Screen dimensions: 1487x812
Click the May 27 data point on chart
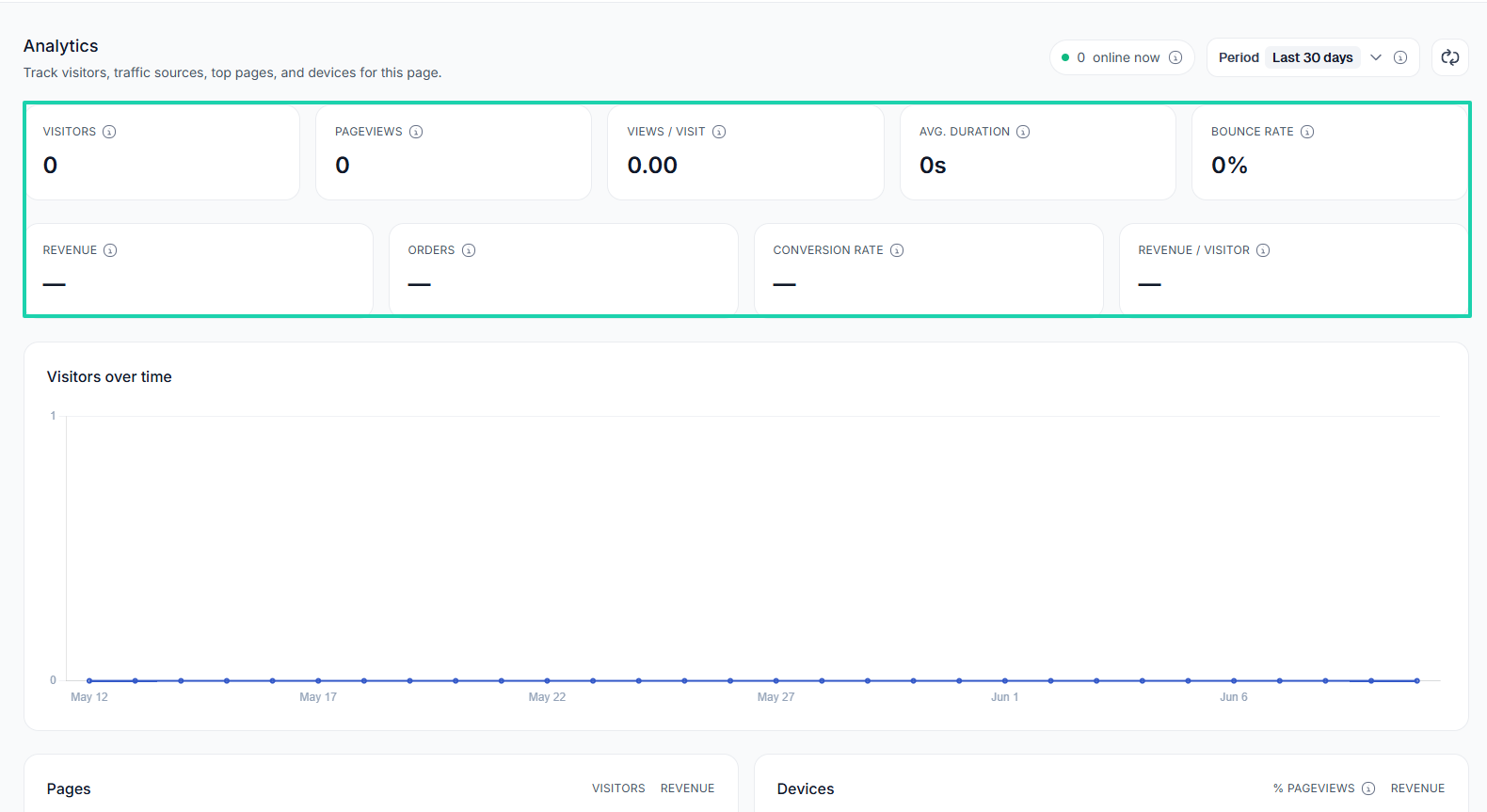click(x=775, y=680)
